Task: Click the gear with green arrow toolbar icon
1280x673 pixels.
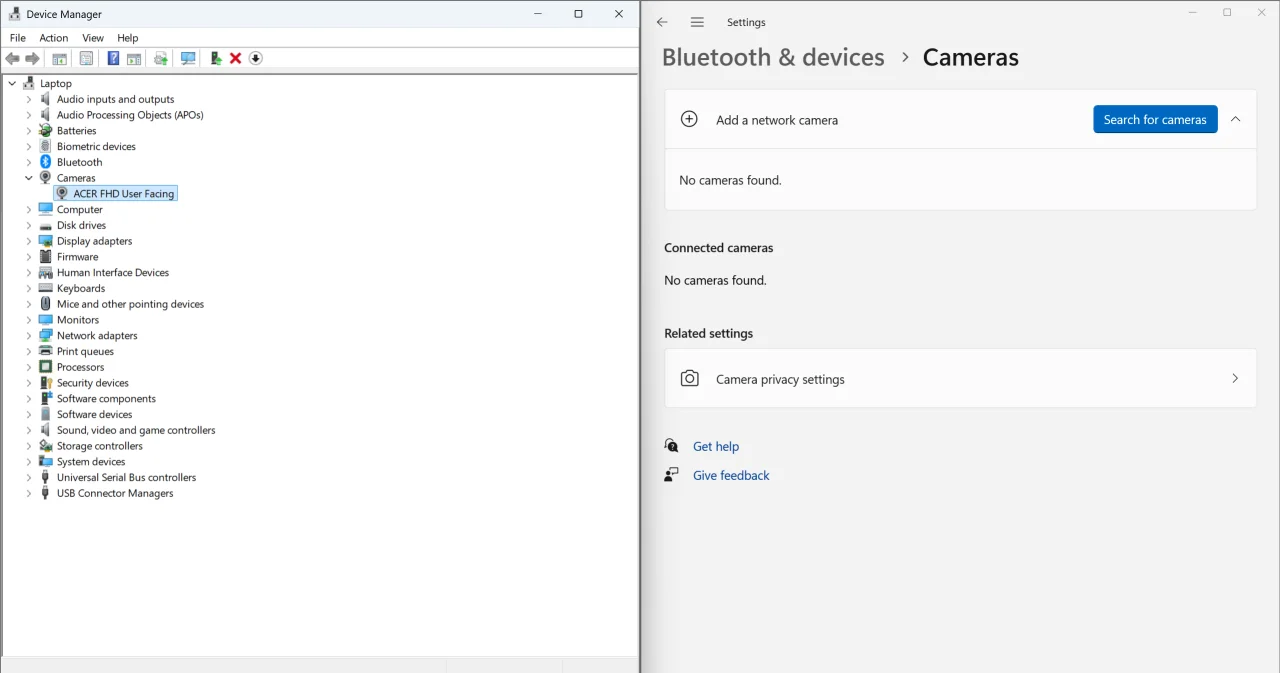Action: [x=161, y=59]
